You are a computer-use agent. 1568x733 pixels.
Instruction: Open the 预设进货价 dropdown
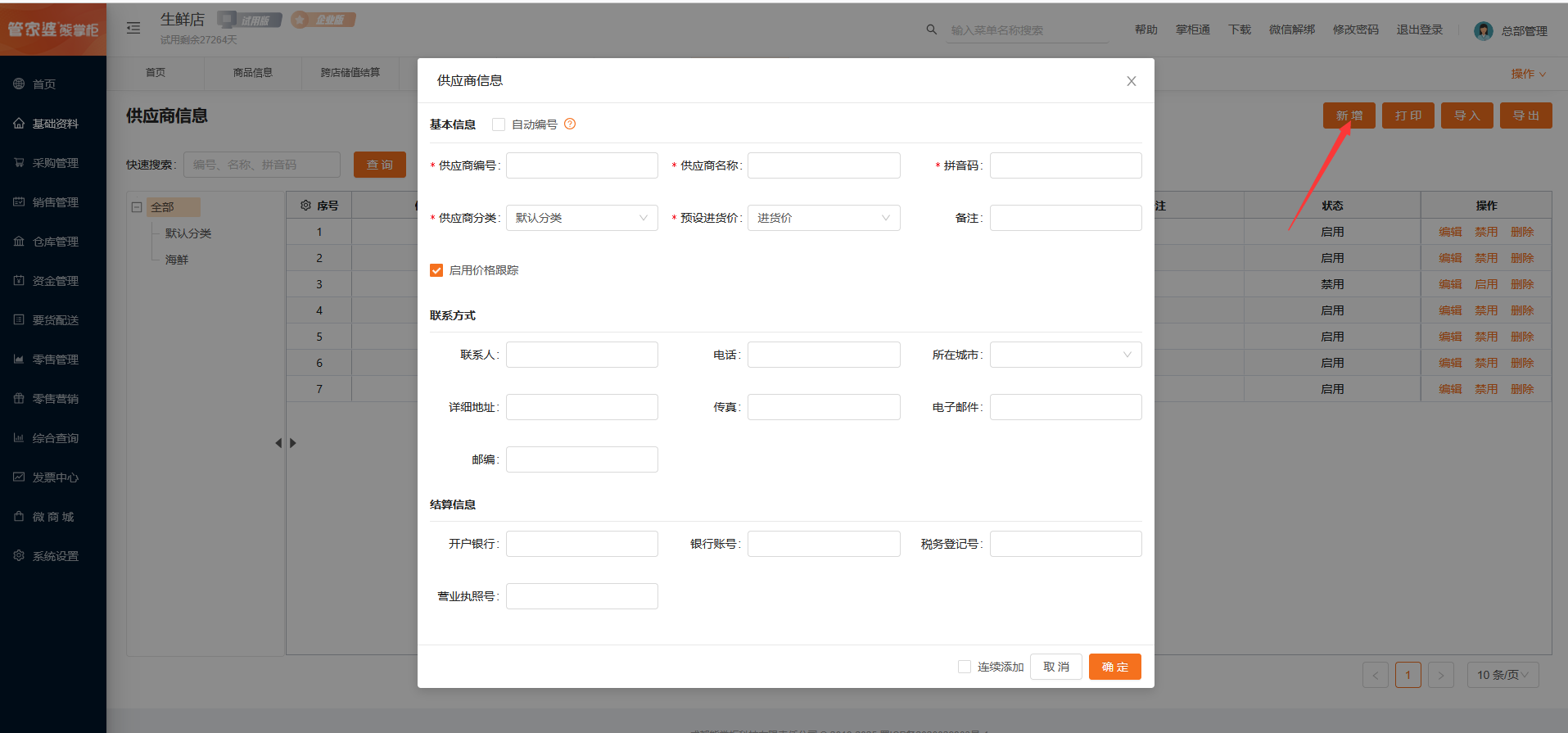point(823,218)
